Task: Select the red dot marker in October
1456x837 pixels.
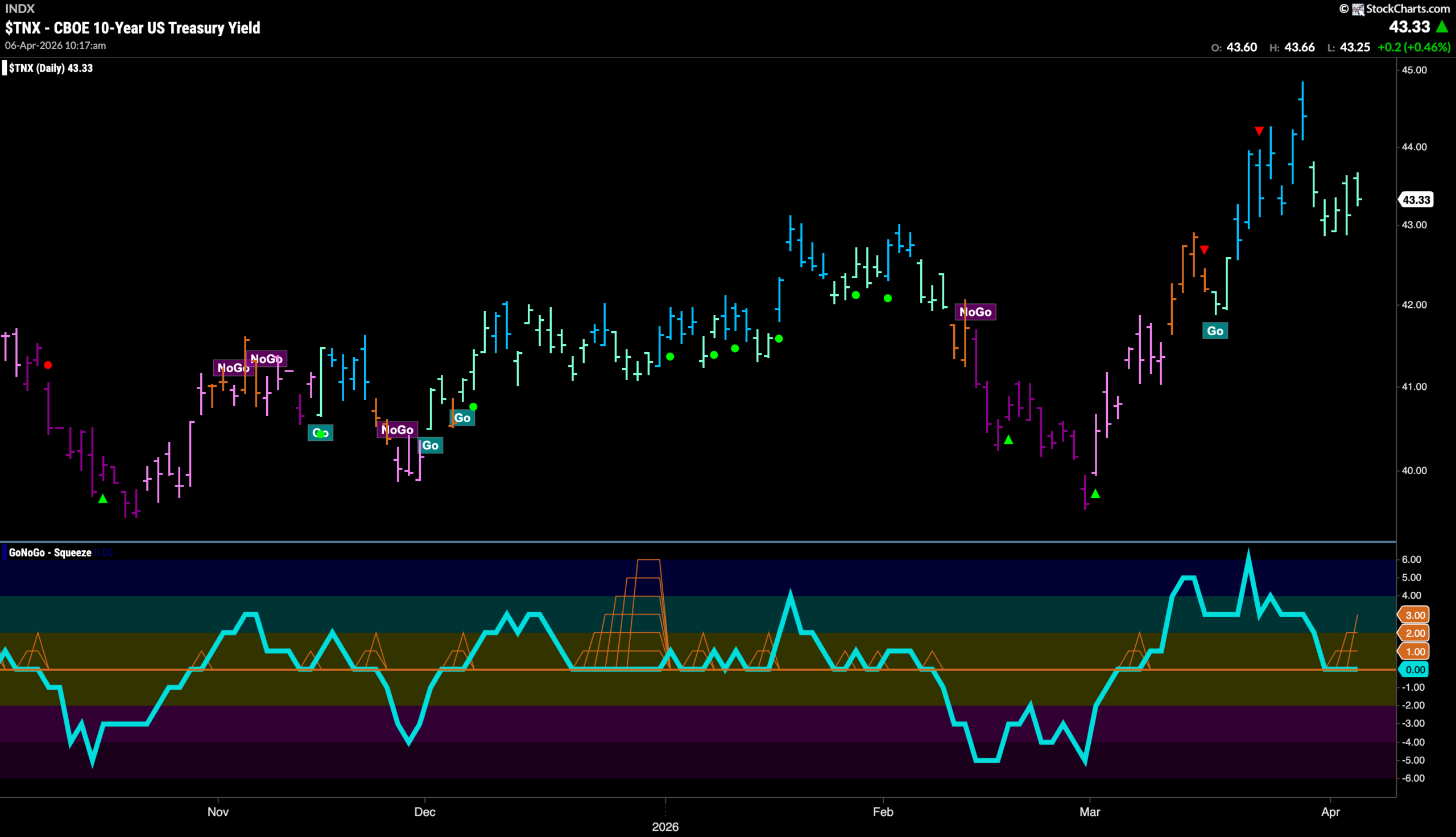Action: pos(48,365)
